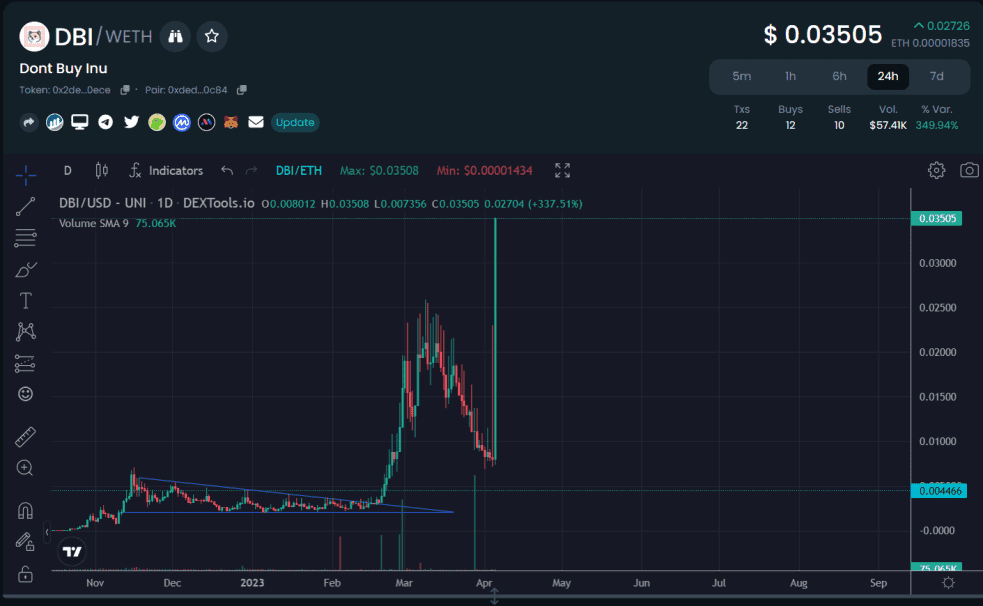The width and height of the screenshot is (983, 606).
Task: Copy the token address 0x2de...0ece
Action: (125, 90)
